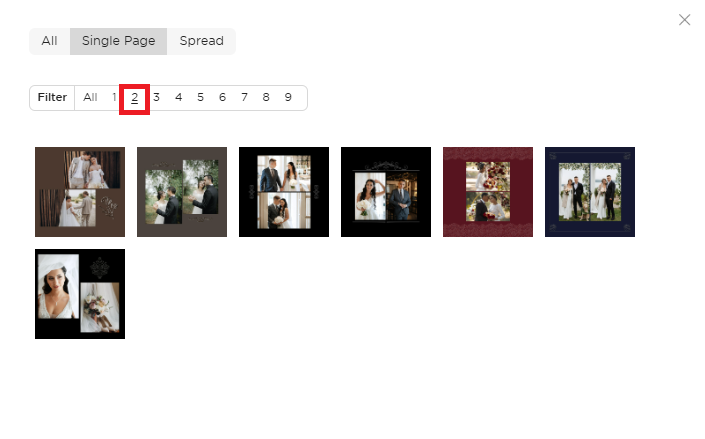Select the navy blue framed layout
The width and height of the screenshot is (705, 439).
pyautogui.click(x=590, y=192)
